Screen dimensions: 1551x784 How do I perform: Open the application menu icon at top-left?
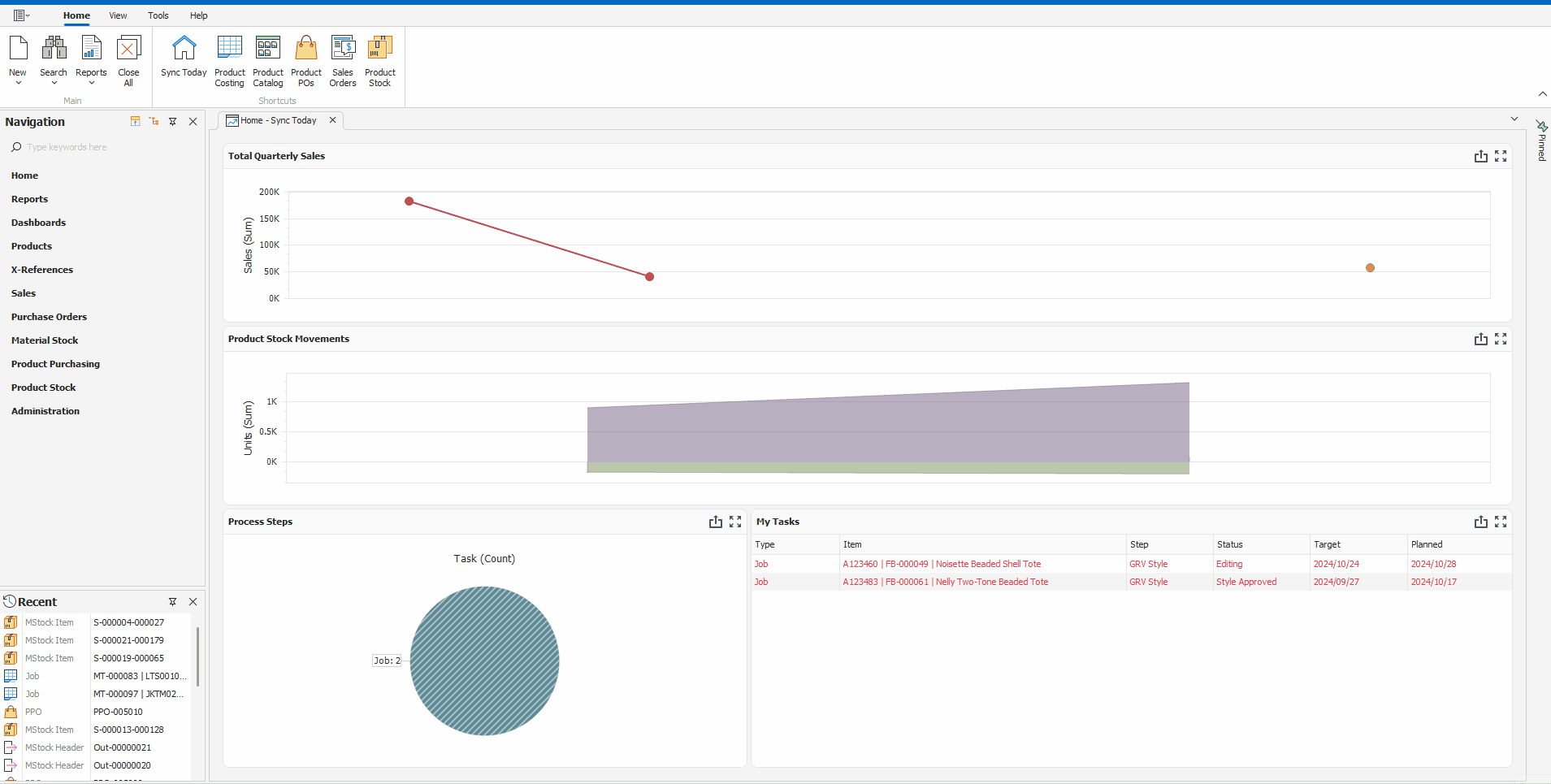click(x=21, y=15)
